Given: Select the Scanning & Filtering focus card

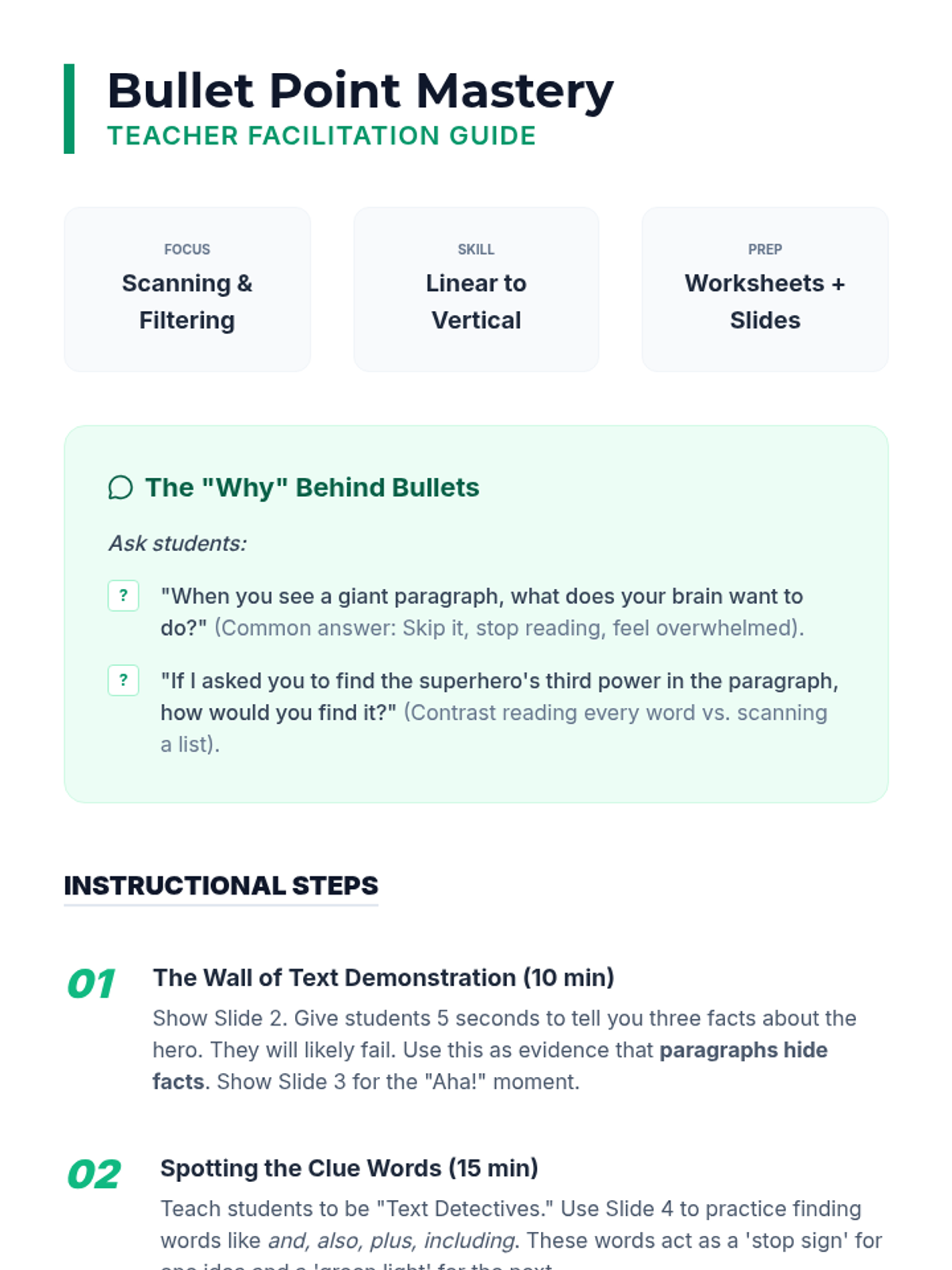Looking at the screenshot, I should (x=187, y=290).
